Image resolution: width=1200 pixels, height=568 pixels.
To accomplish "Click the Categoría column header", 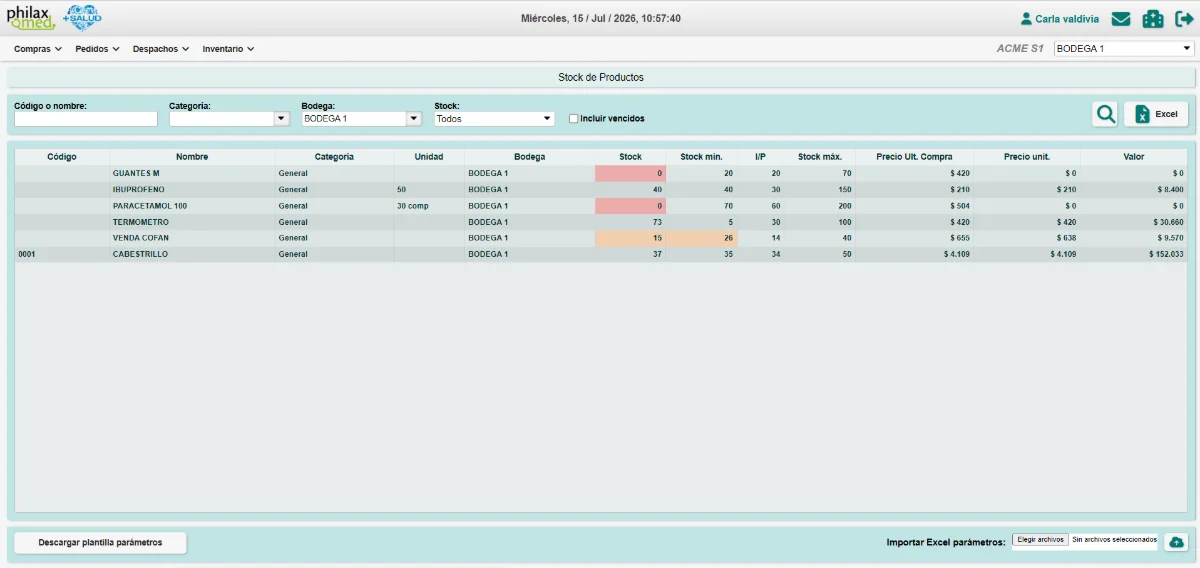I will click(x=334, y=157).
